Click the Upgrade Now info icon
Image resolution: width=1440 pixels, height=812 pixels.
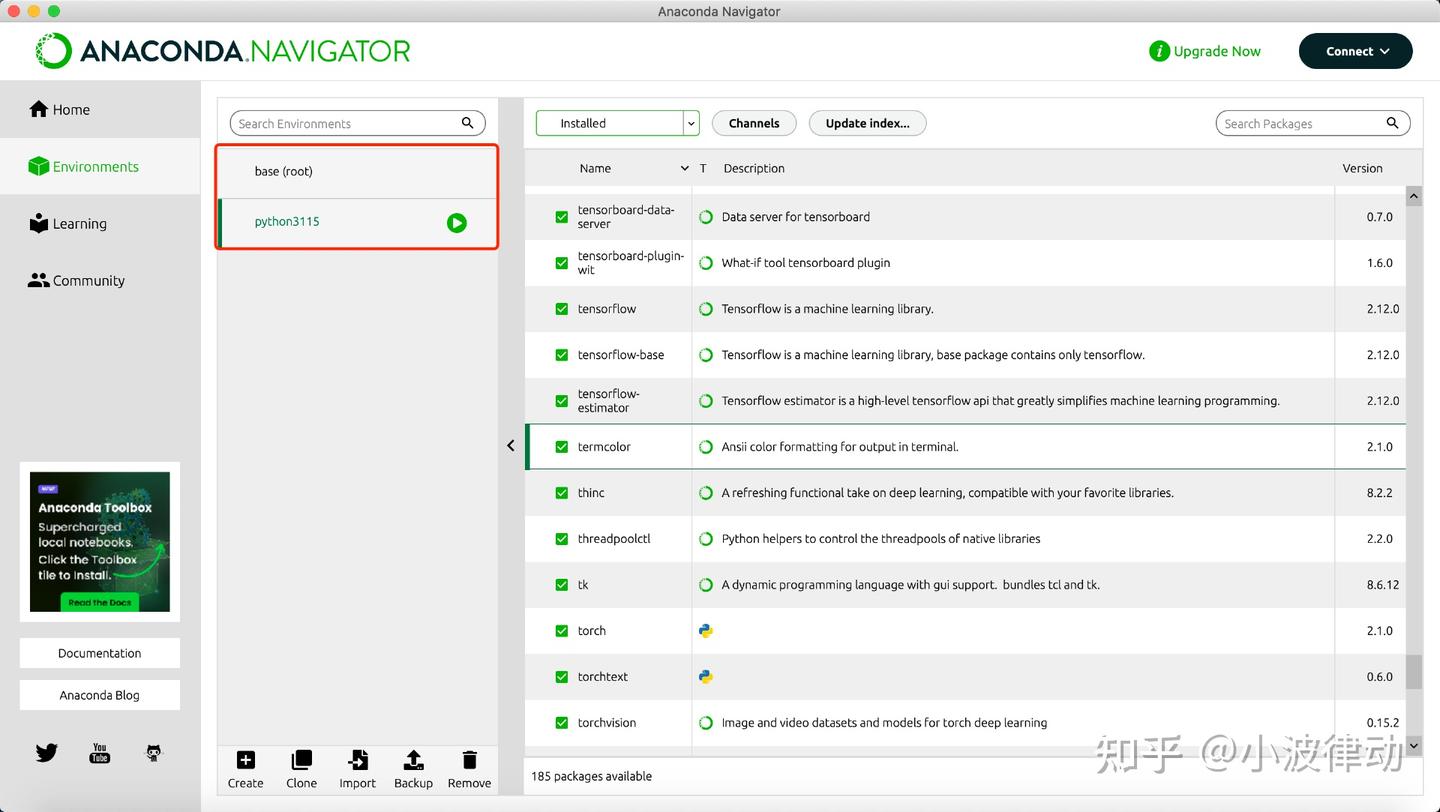pyautogui.click(x=1159, y=51)
